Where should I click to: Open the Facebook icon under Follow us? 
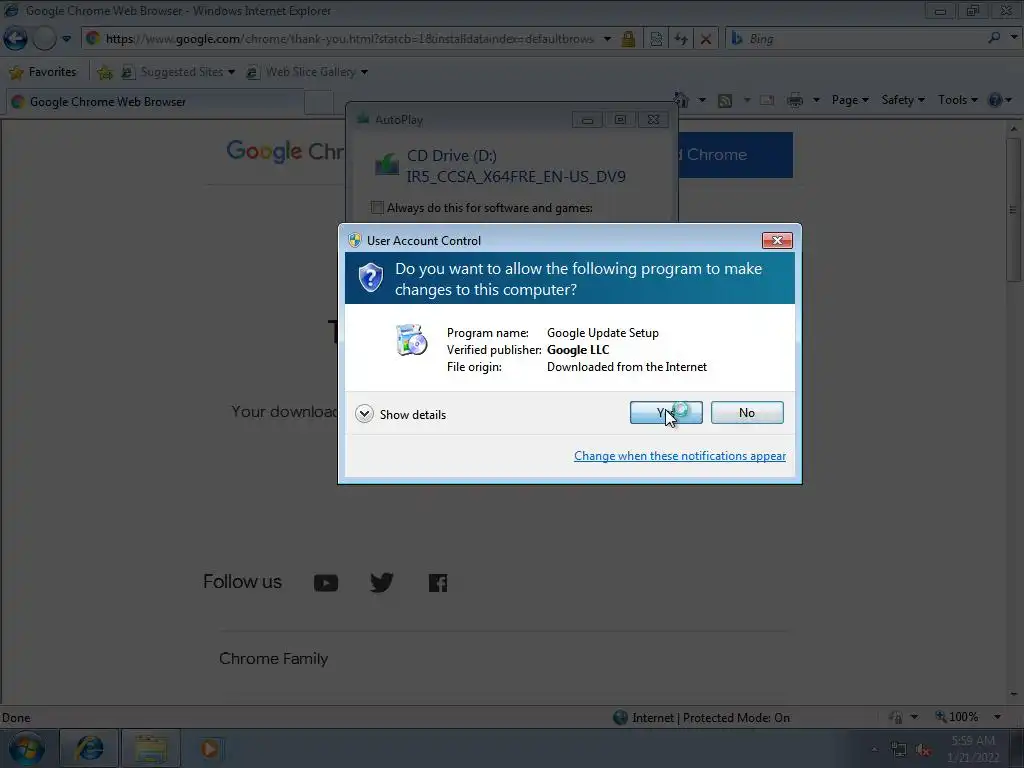[438, 583]
